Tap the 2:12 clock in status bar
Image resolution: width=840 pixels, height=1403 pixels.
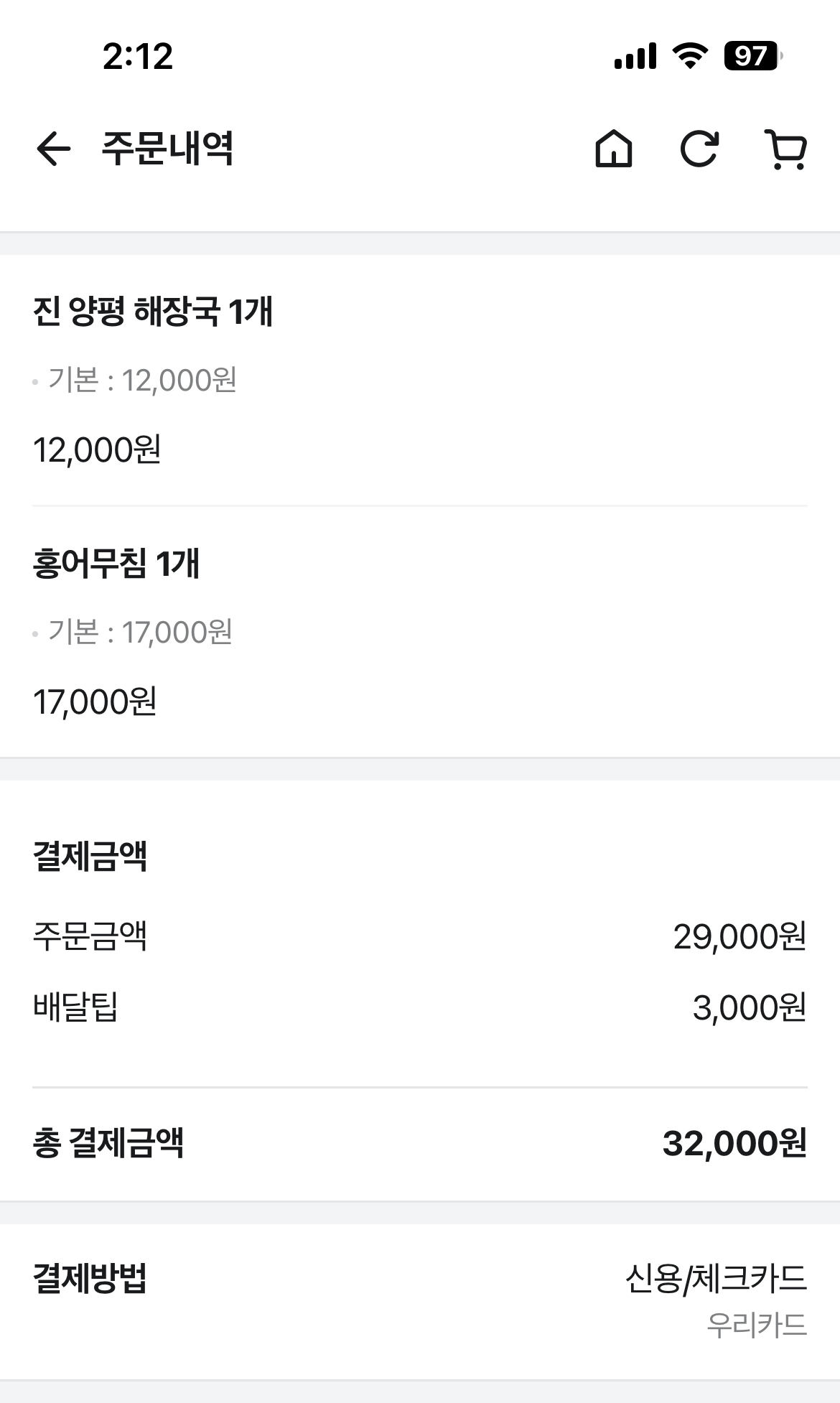(x=138, y=56)
